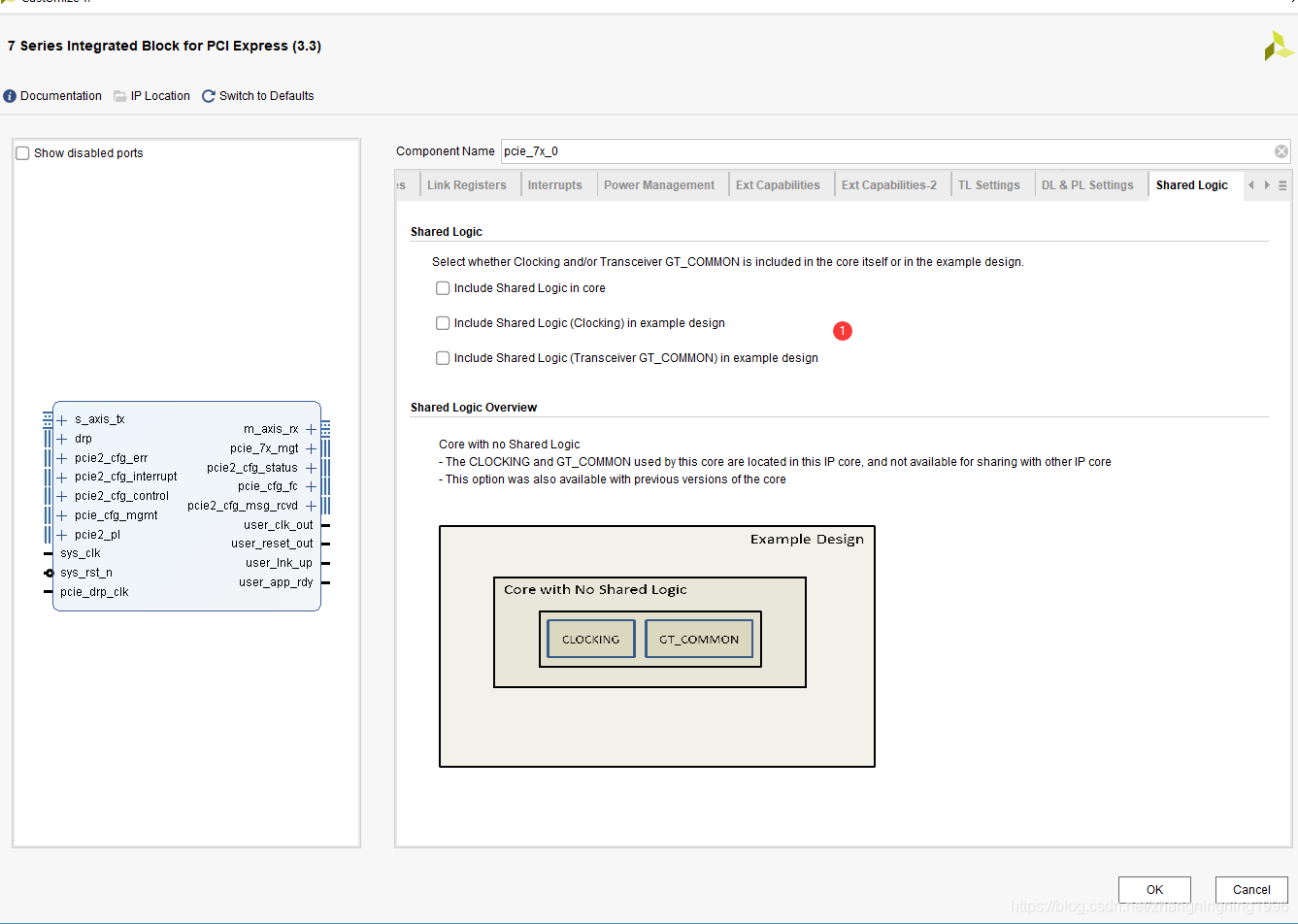Select the user_app_rdy port label

click(x=277, y=582)
